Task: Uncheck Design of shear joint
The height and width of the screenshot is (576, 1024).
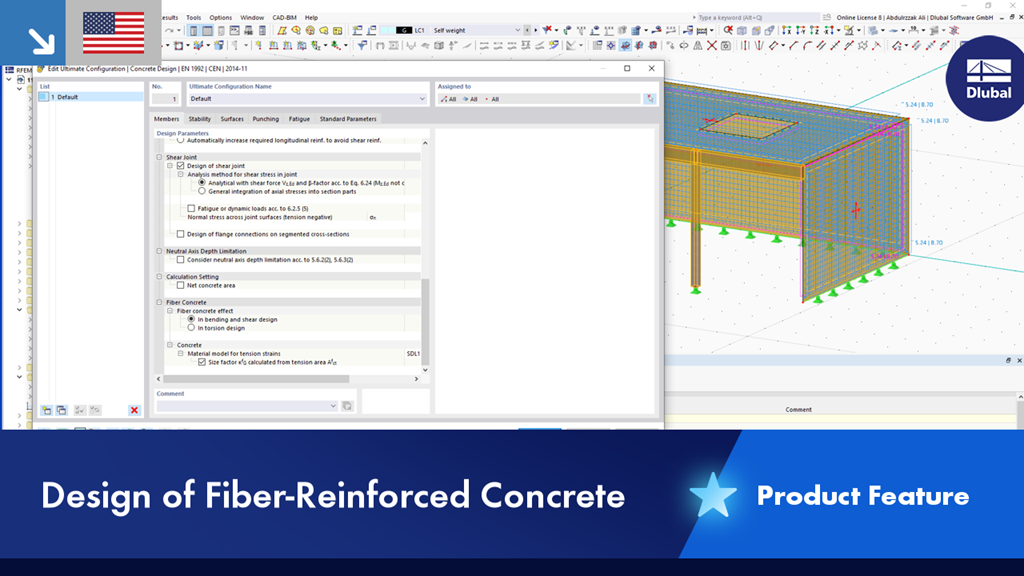Action: point(181,166)
